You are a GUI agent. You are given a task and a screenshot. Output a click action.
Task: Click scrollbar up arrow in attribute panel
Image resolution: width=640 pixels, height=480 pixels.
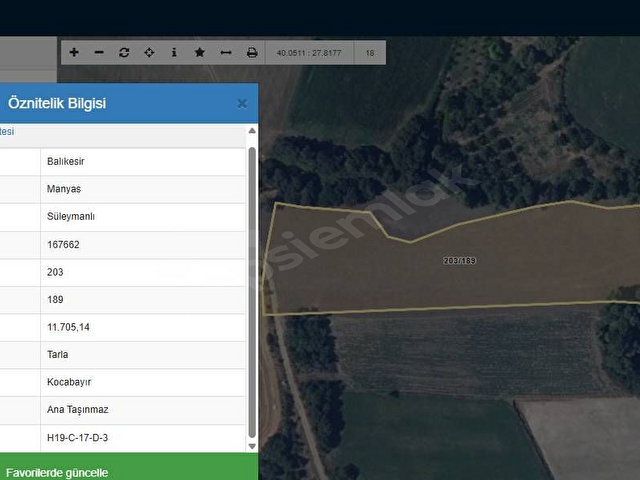pyautogui.click(x=252, y=131)
